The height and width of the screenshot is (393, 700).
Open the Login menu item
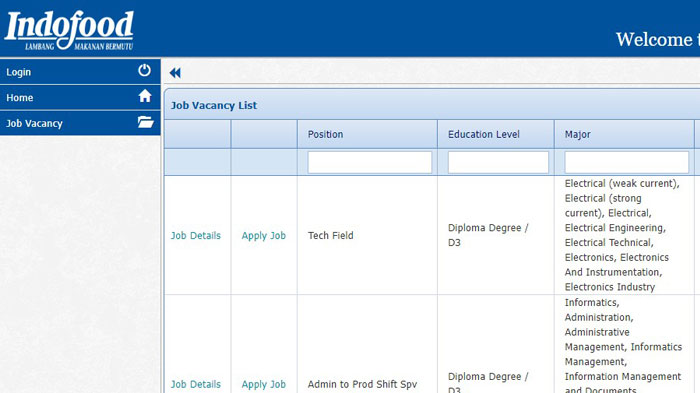coord(80,71)
